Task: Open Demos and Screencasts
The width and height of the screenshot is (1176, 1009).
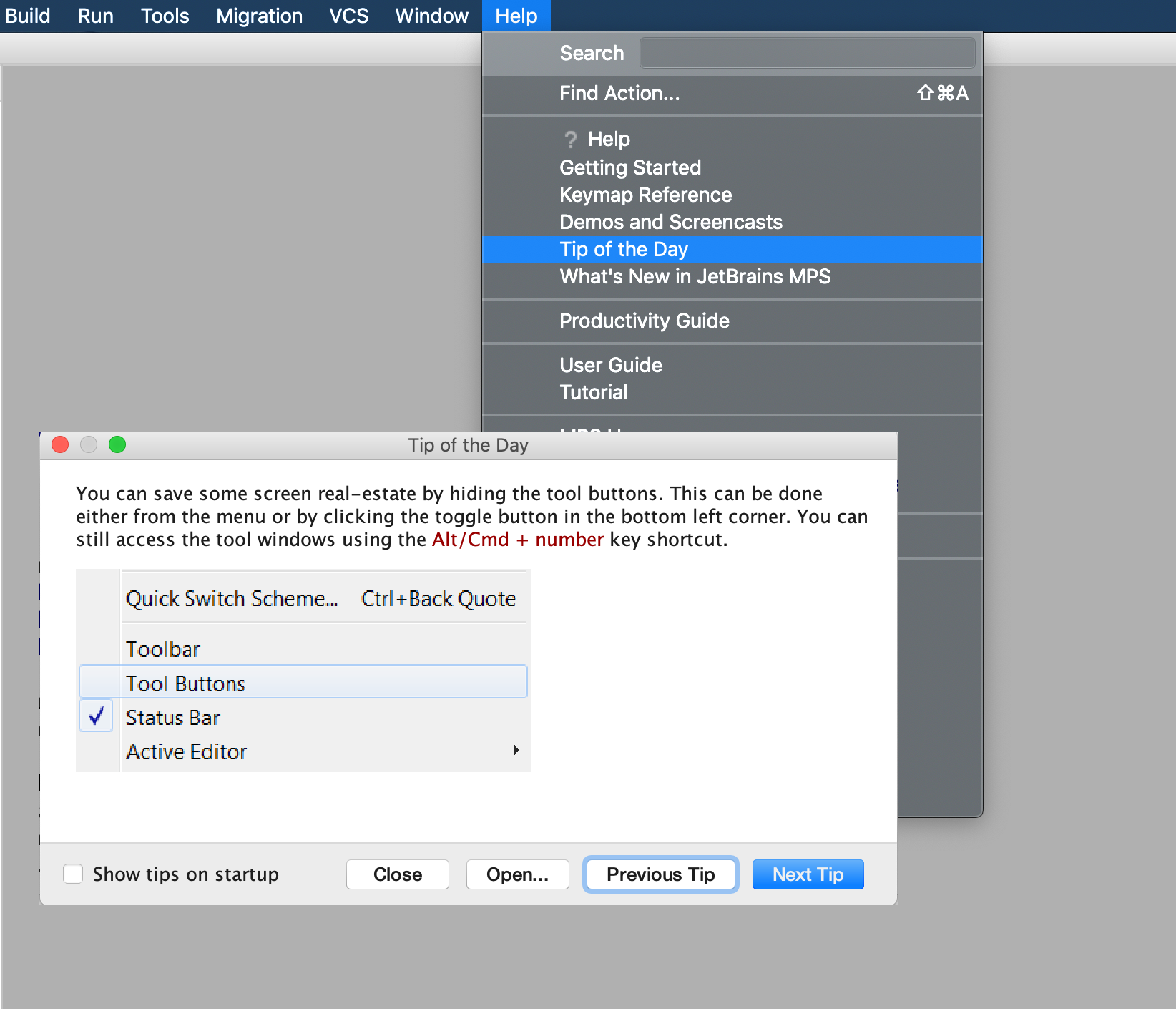Action: point(732,222)
